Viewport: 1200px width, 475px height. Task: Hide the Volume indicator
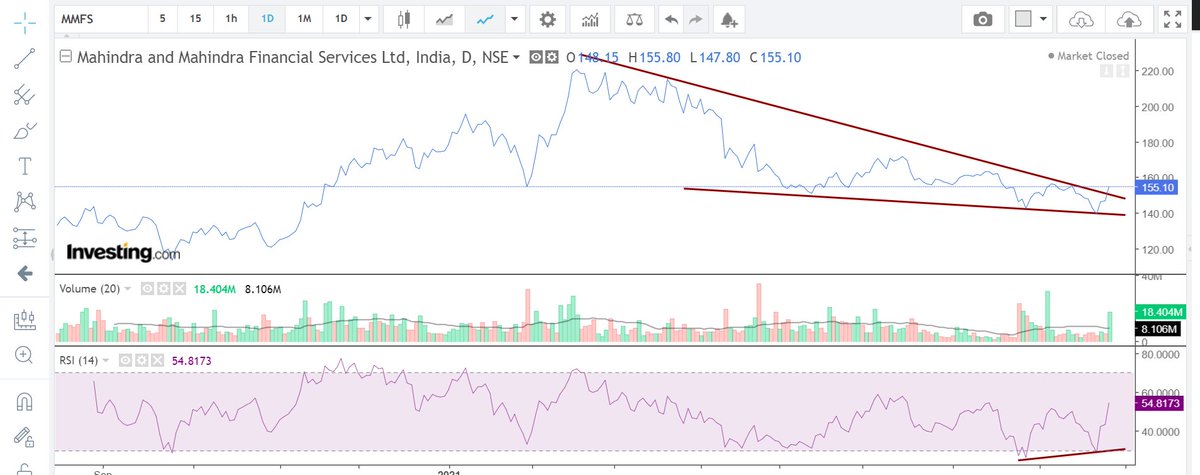(146, 289)
